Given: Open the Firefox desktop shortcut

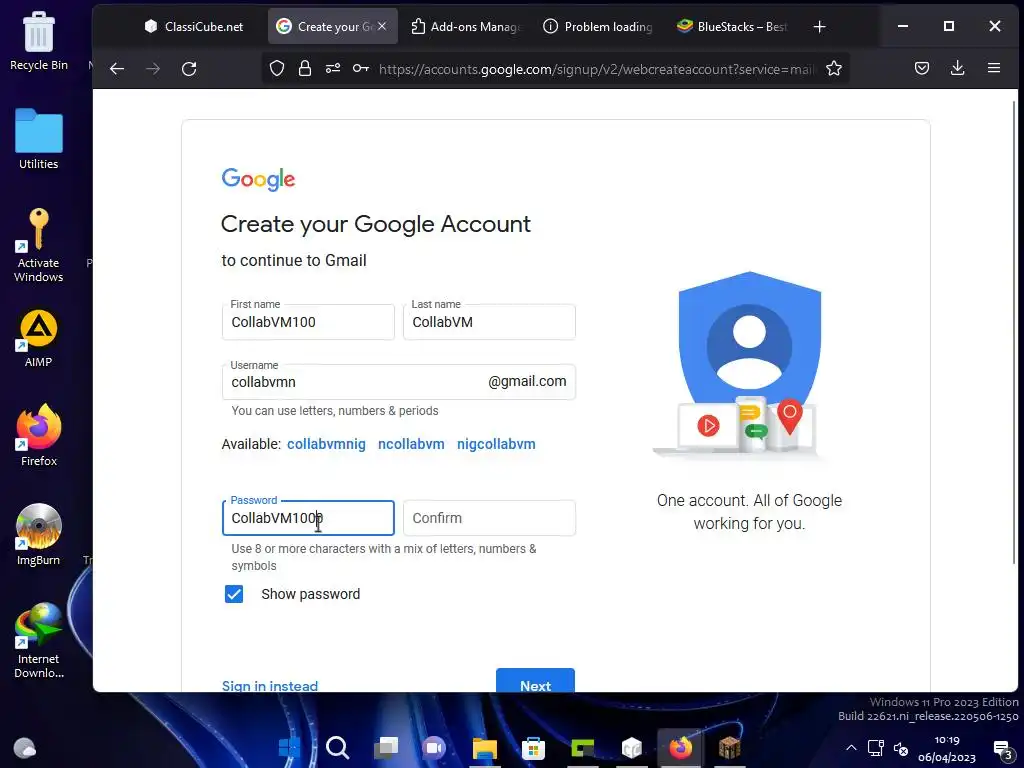Looking at the screenshot, I should 39,436.
